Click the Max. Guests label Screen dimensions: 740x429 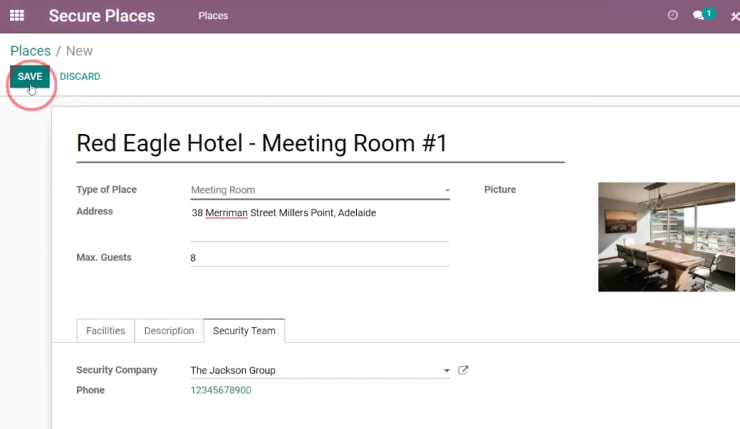click(104, 258)
